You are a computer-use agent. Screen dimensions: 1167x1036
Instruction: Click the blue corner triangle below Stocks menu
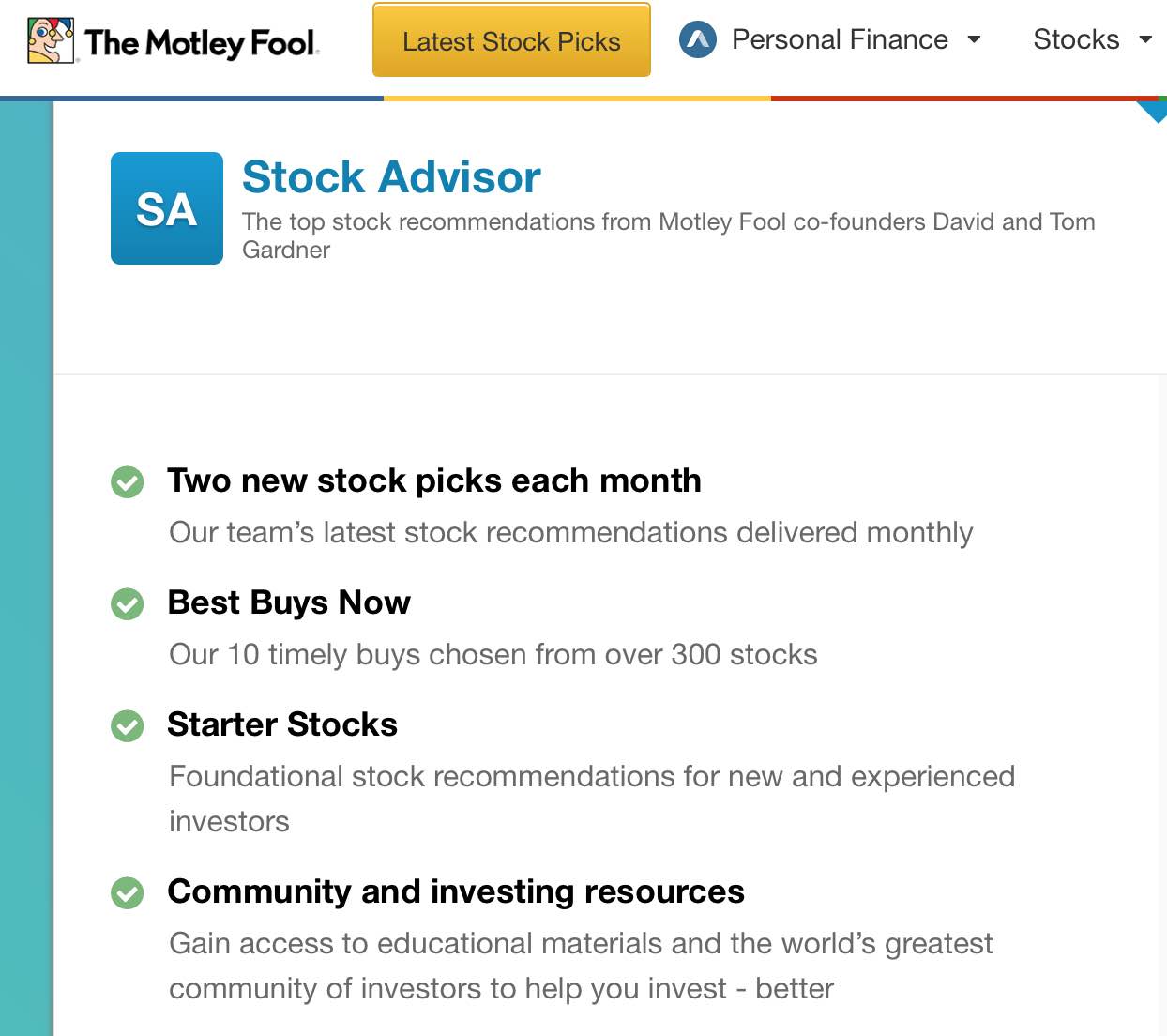[1155, 110]
